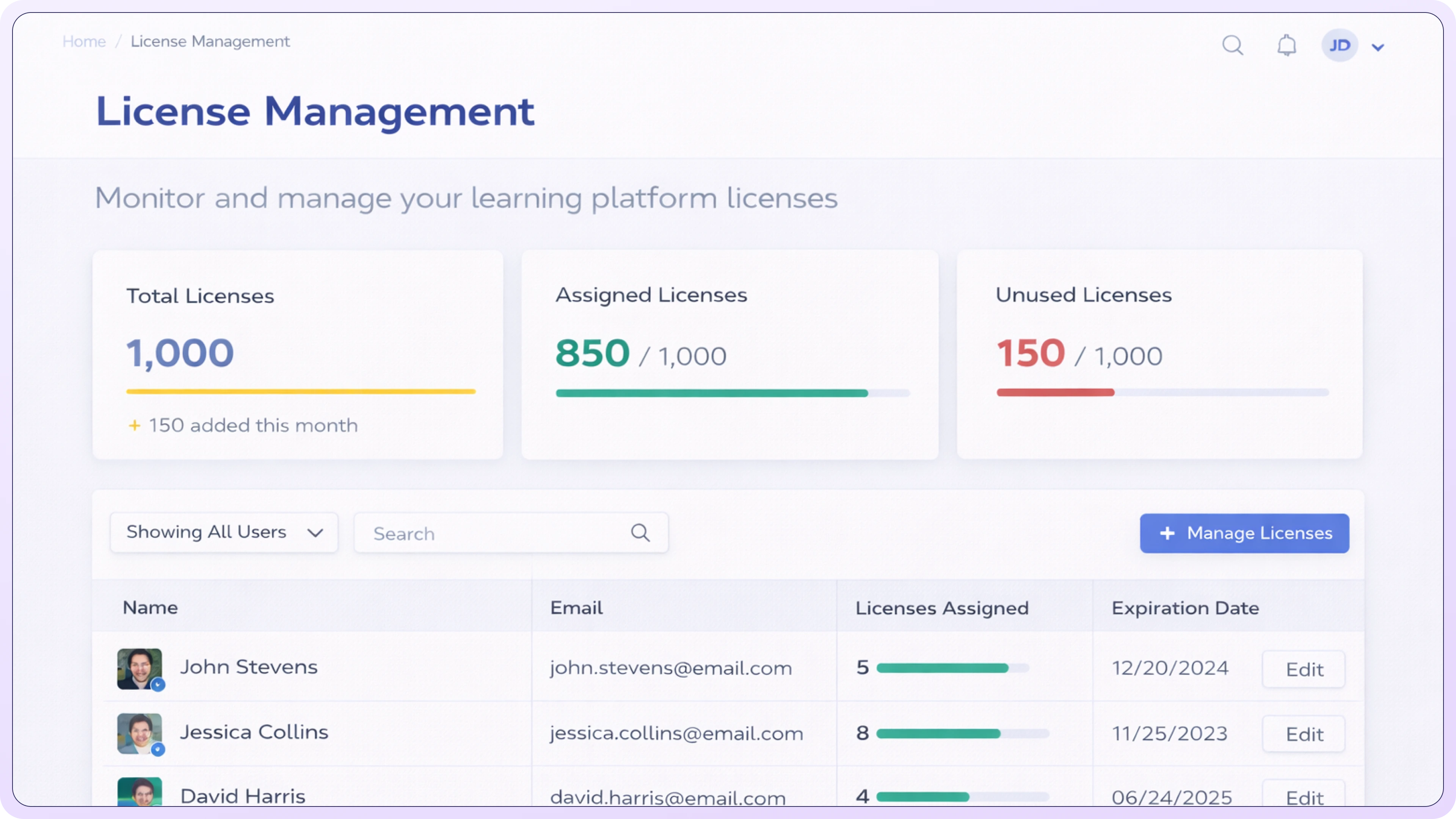Screen dimensions: 1456x819
Task: Click the plus icon on Manage Licenses
Action: pos(1167,533)
